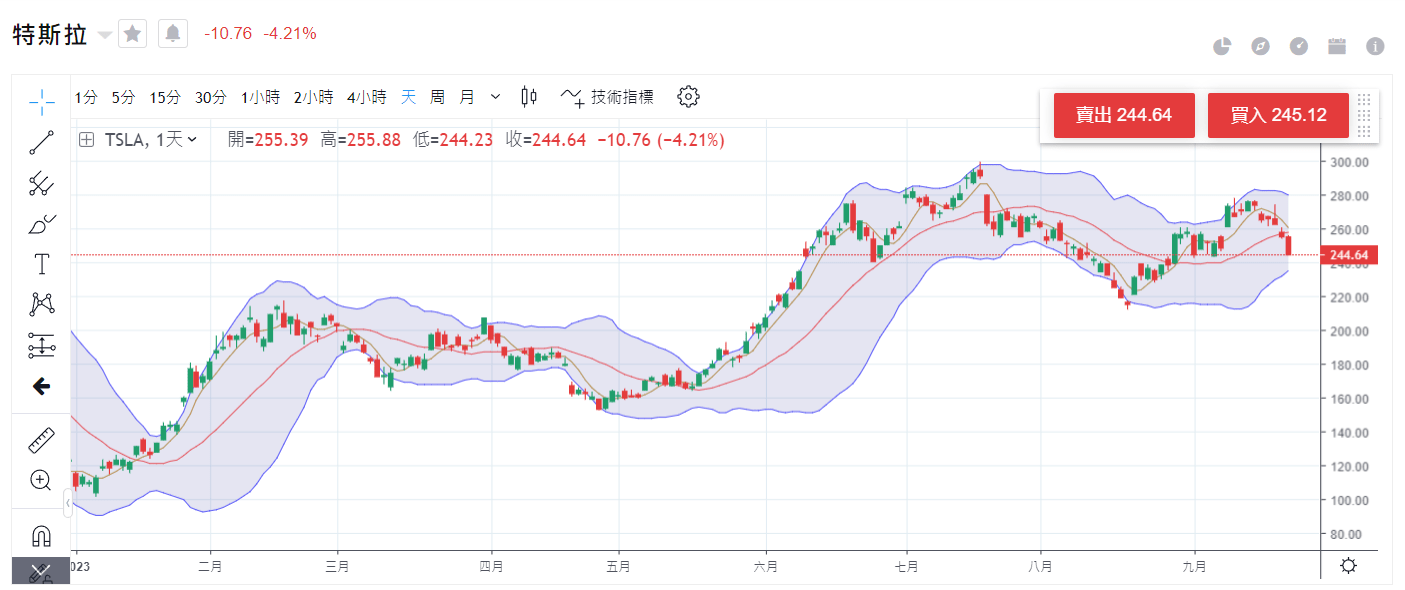Open the pie chart icon at top right
1405x590 pixels.
(1222, 46)
